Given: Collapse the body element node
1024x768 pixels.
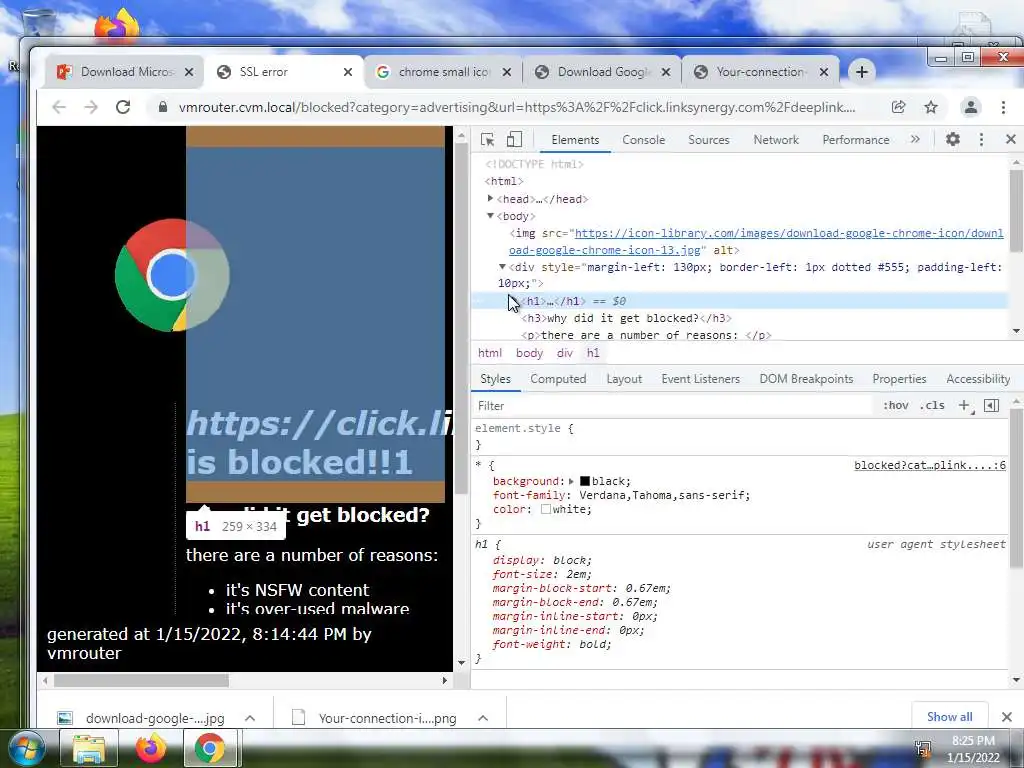Looking at the screenshot, I should point(490,216).
